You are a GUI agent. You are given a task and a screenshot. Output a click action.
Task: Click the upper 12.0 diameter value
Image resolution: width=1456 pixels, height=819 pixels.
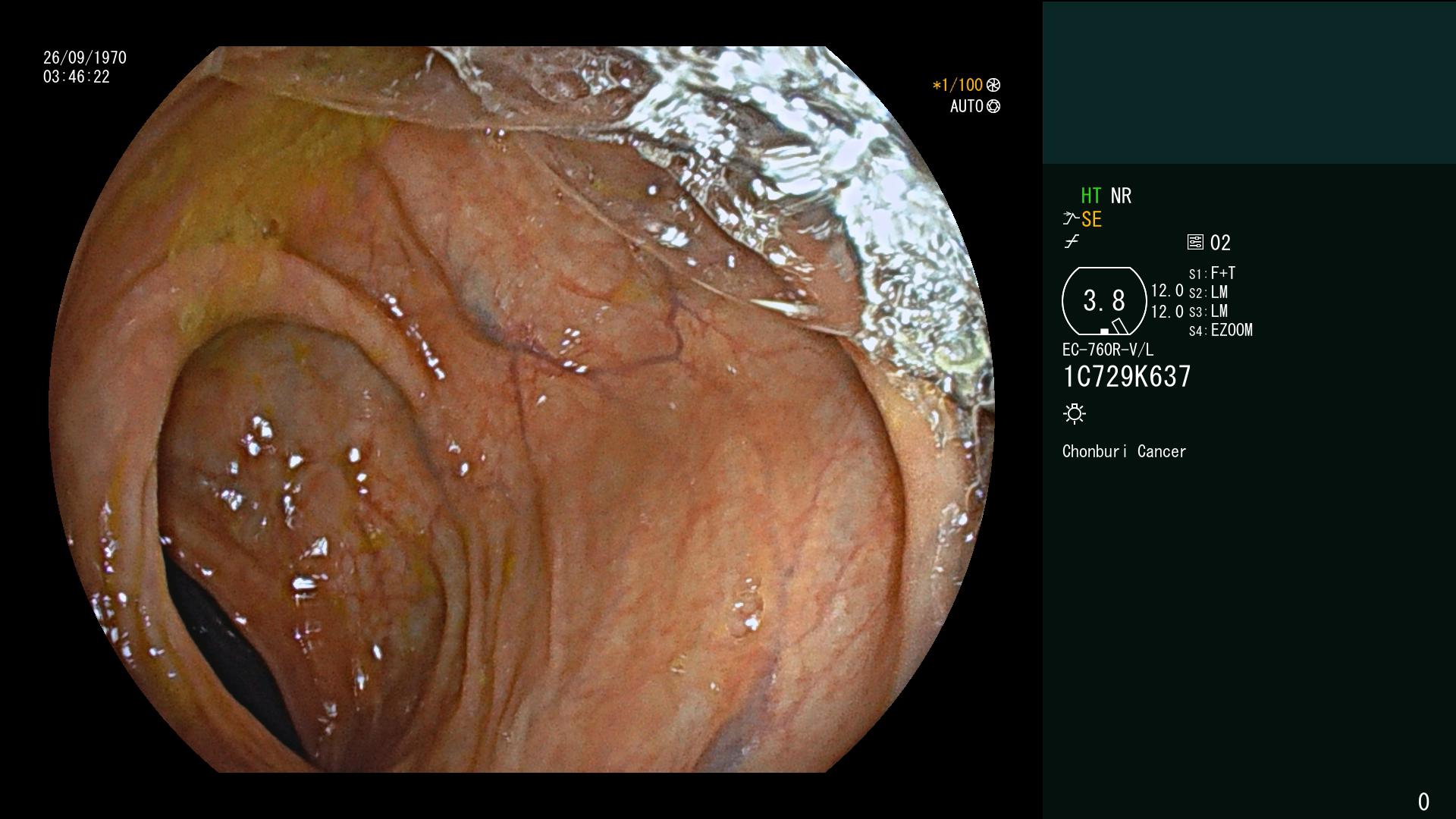click(x=1167, y=290)
